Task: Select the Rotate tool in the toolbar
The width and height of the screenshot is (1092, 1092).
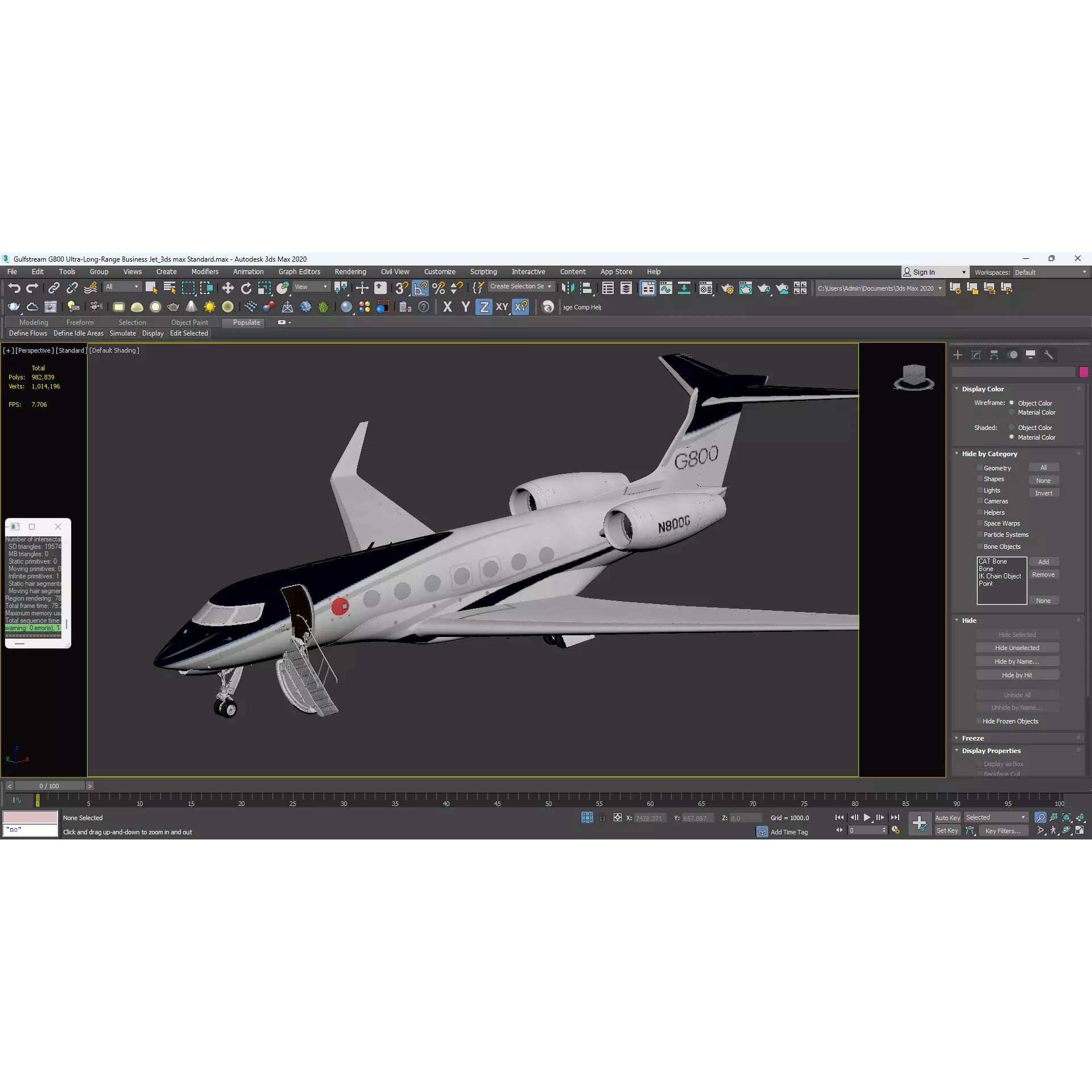Action: point(246,288)
